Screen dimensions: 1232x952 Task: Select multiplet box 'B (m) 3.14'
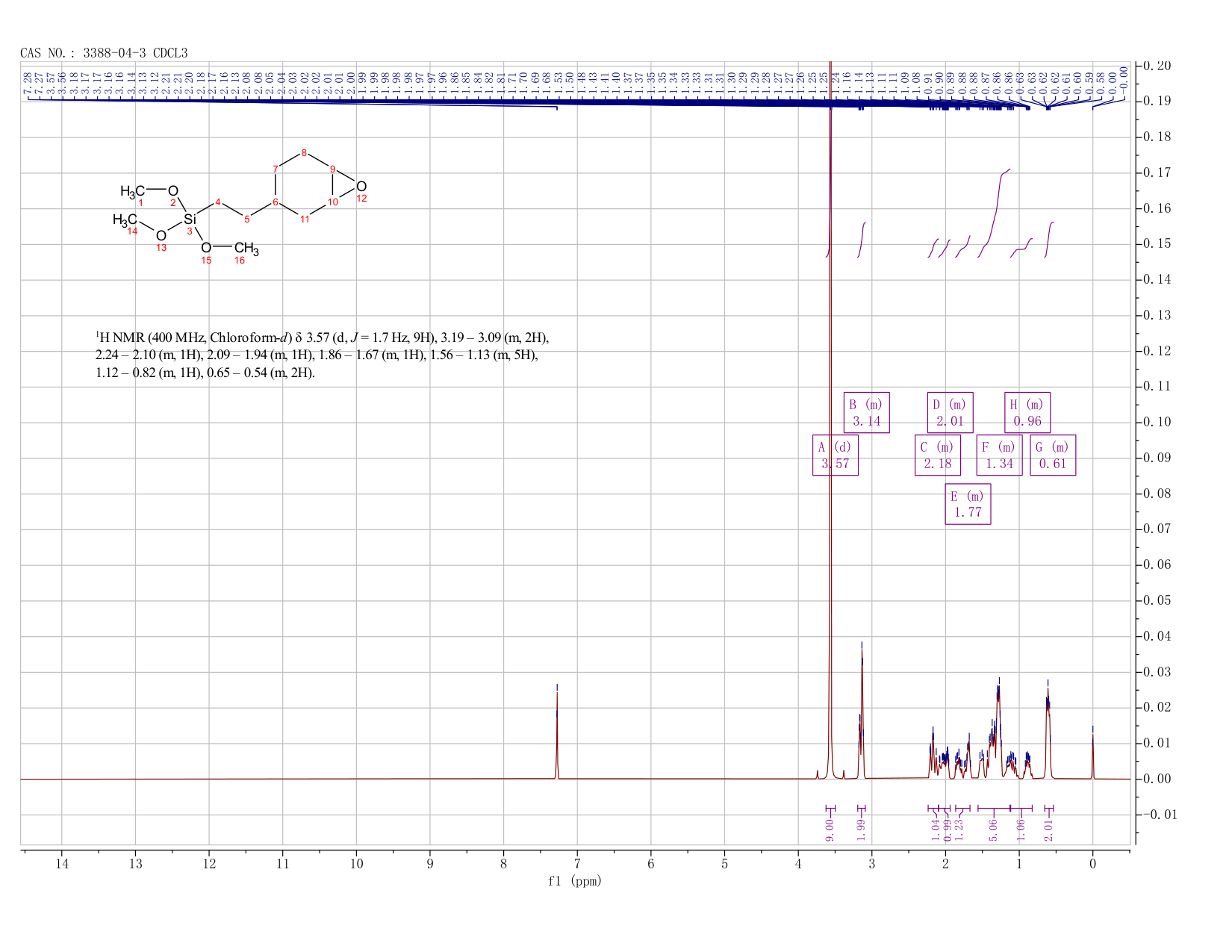867,413
